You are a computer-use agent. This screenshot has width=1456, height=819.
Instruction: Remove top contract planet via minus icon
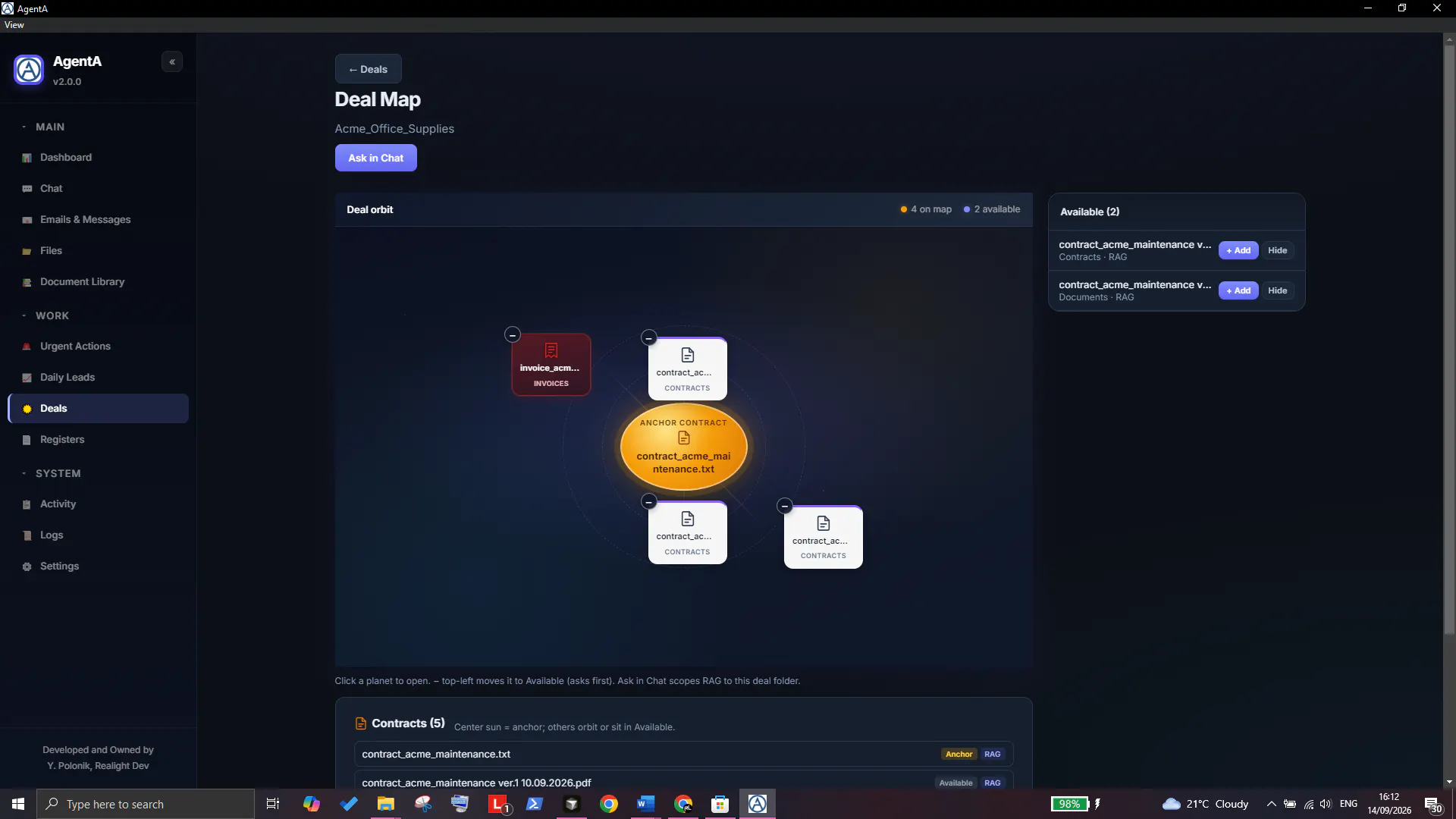click(648, 337)
